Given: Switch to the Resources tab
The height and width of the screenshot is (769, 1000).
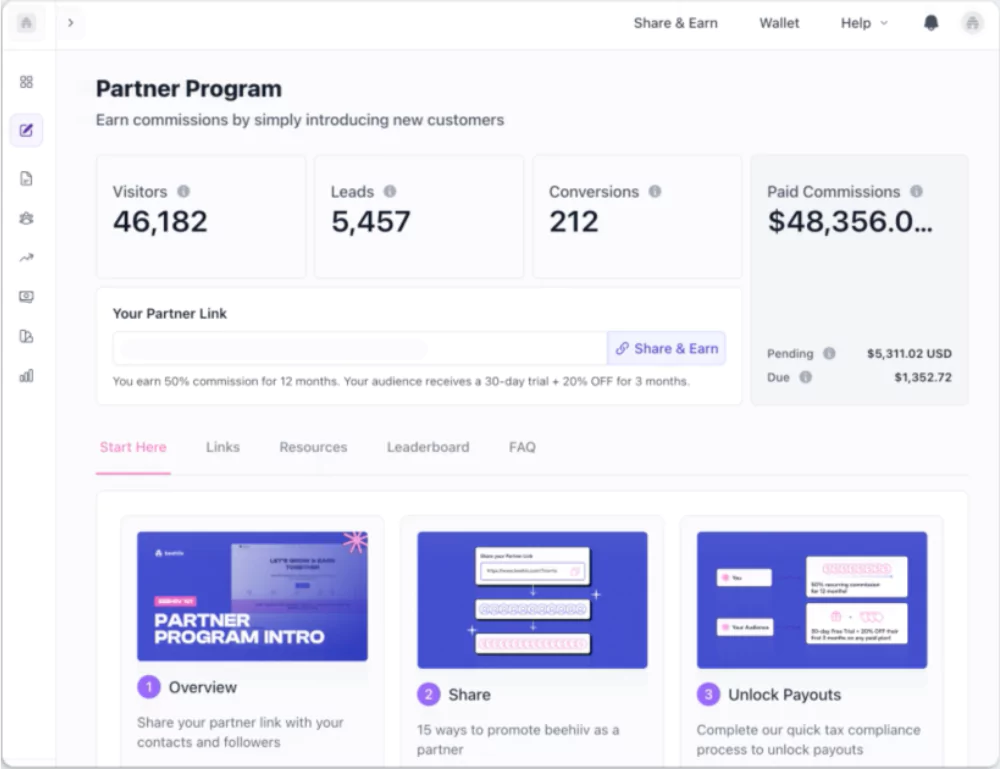Looking at the screenshot, I should (x=313, y=447).
